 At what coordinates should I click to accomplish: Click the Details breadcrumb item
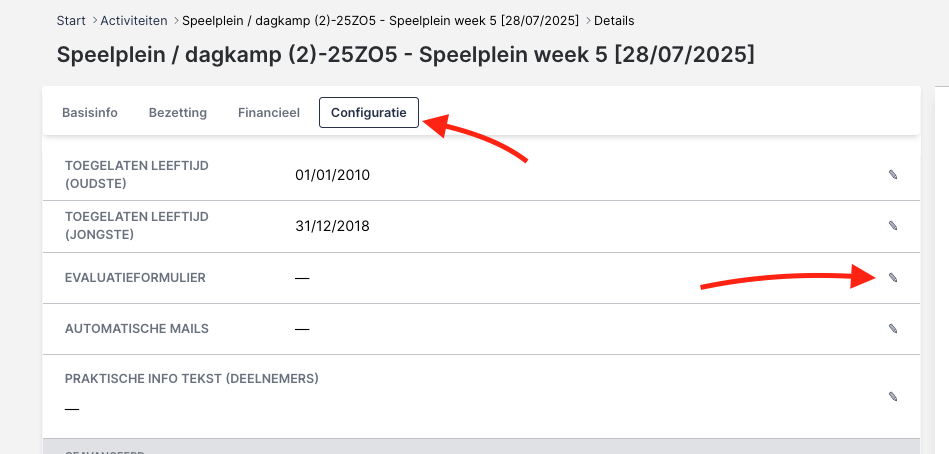(x=614, y=20)
